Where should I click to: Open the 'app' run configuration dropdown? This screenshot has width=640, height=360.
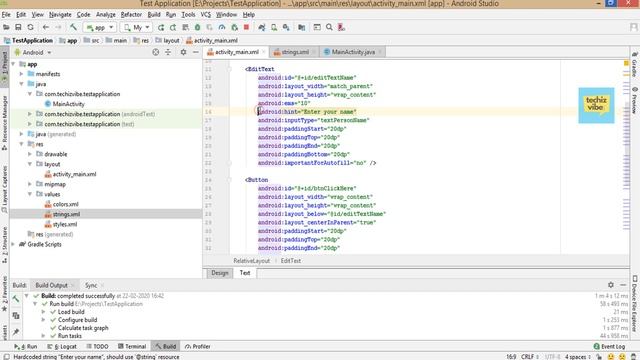click(x=100, y=27)
